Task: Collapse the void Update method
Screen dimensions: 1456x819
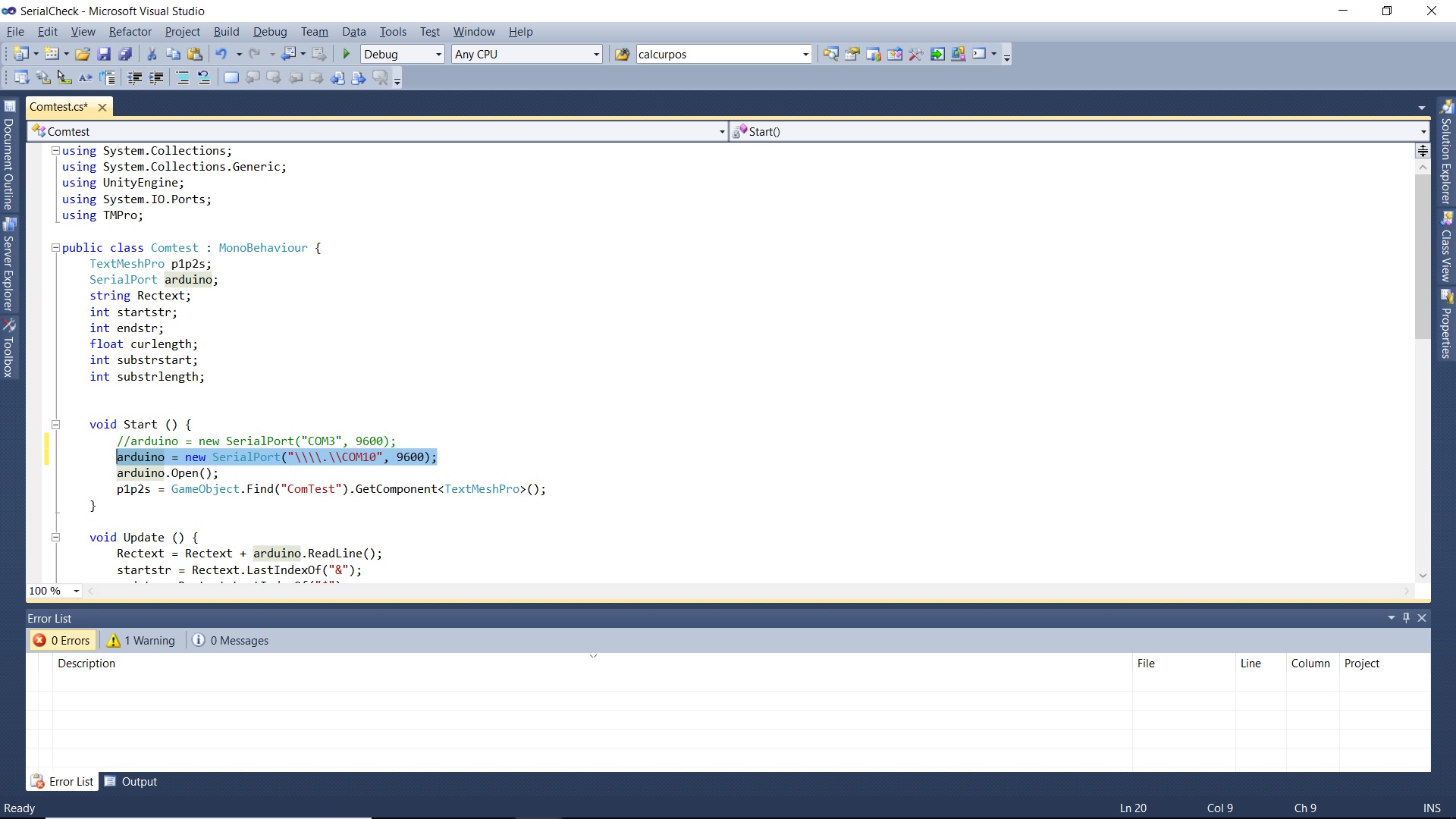Action: click(55, 538)
